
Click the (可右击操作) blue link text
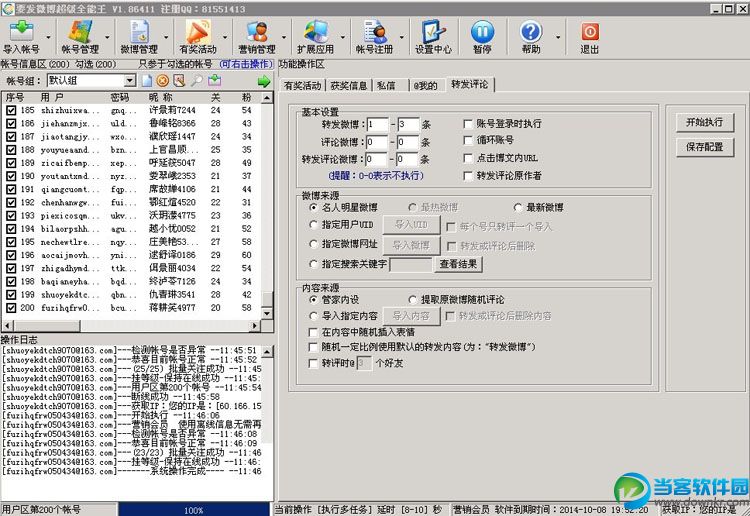[x=246, y=64]
